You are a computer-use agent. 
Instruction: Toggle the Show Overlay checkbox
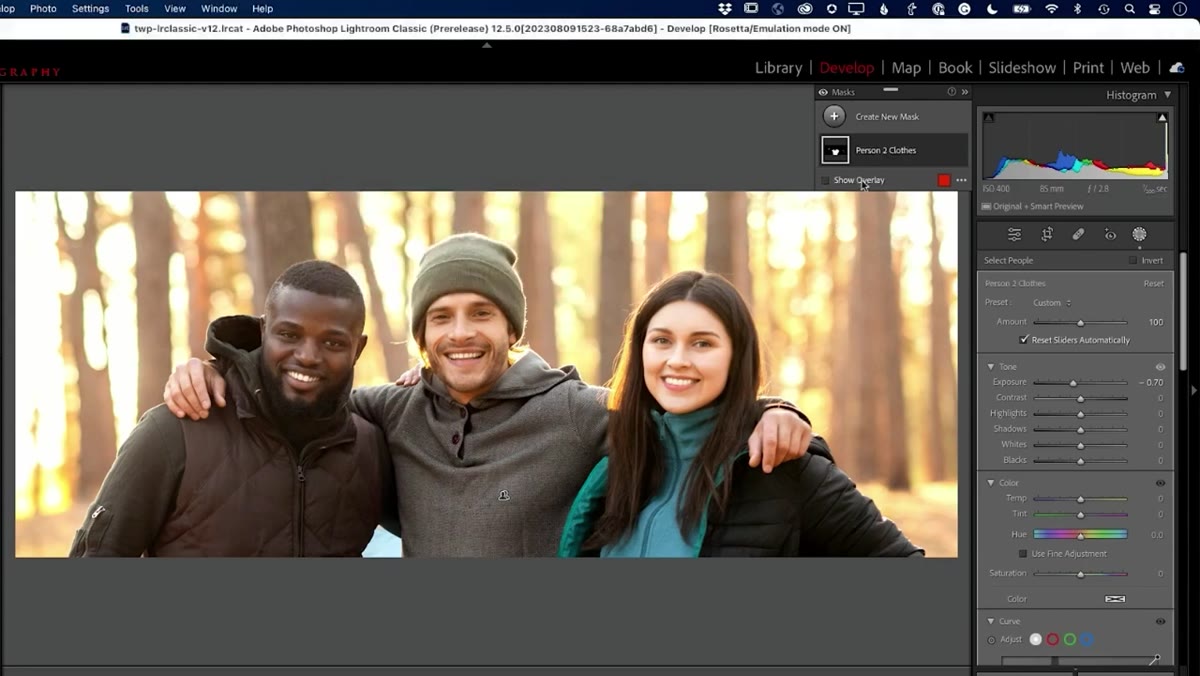(825, 181)
